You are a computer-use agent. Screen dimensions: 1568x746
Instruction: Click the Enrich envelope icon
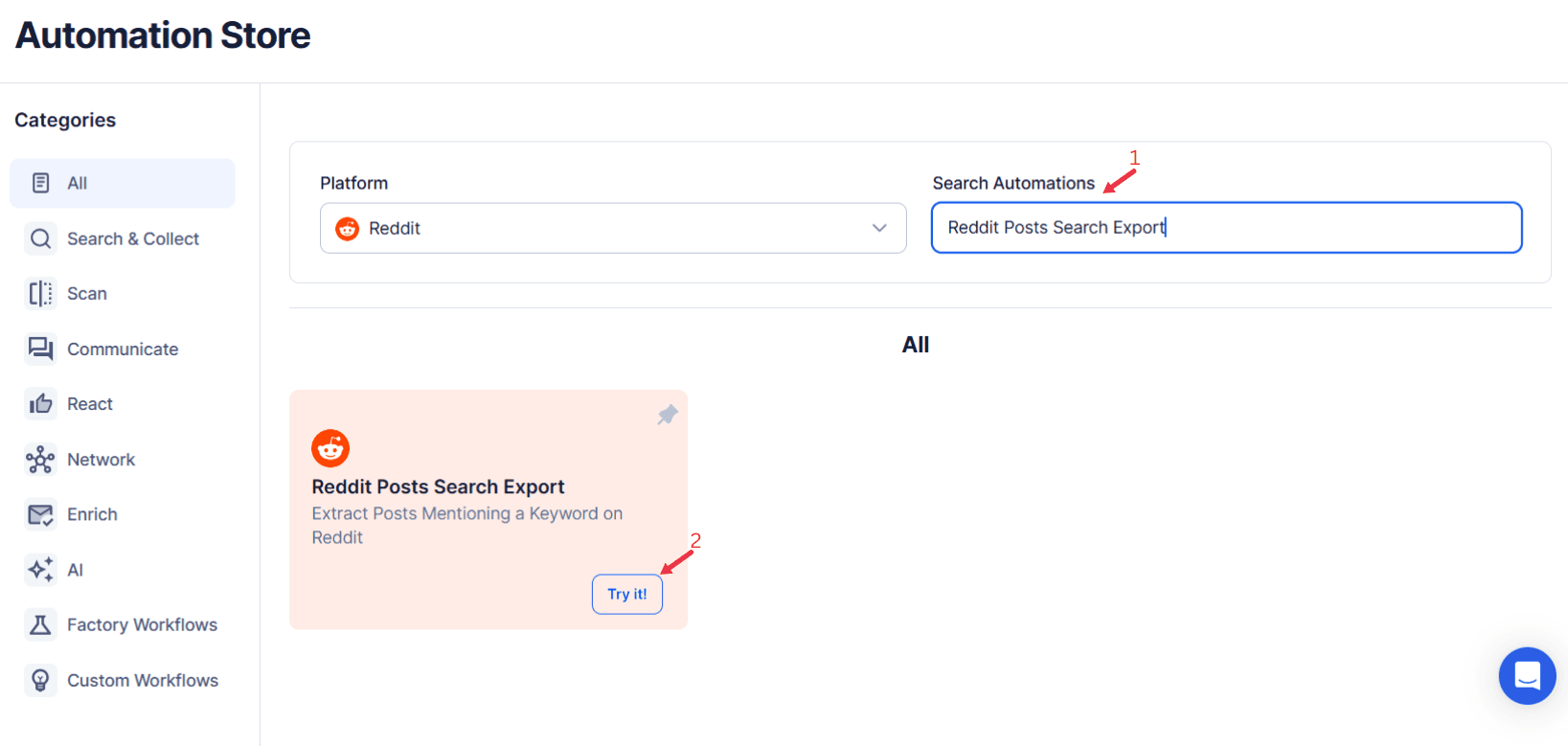click(40, 514)
